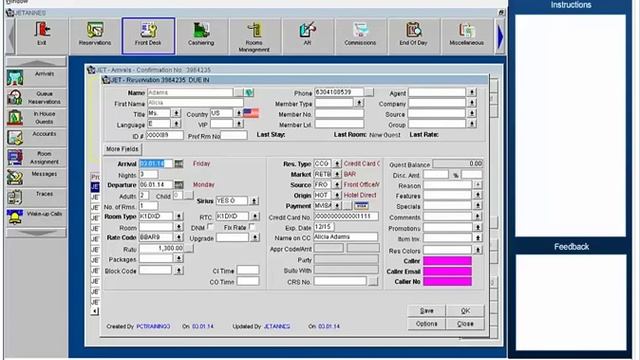640x360 pixels.
Task: Click the Rate amount field
Action: [x=162, y=248]
